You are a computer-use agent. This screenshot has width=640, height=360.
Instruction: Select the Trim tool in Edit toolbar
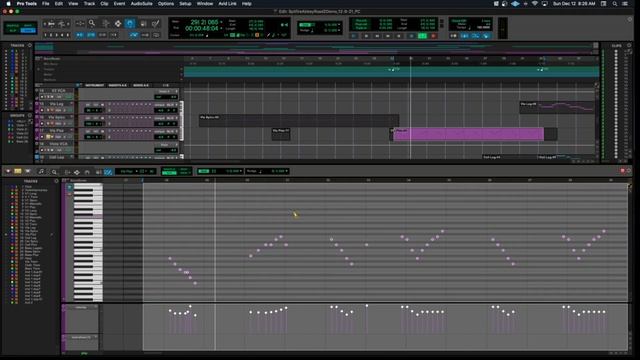tap(105, 24)
